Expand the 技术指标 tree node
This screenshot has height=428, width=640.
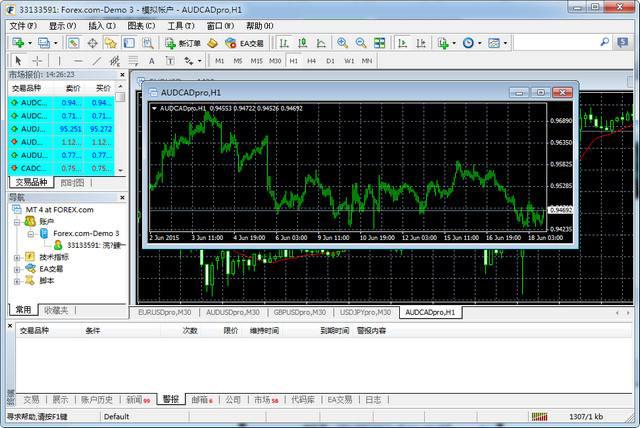click(17, 257)
